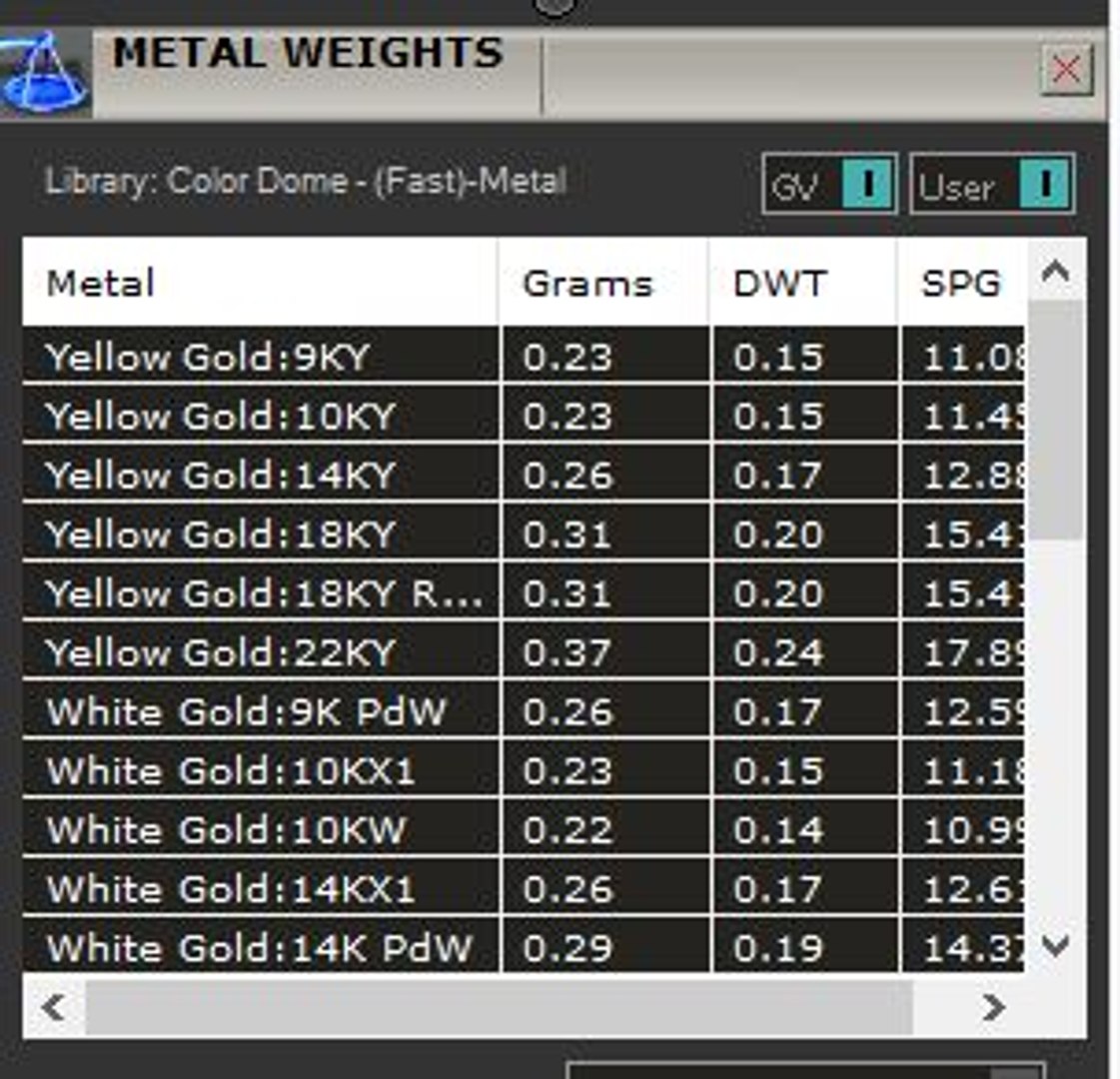Select the Yellow Gold:10KY row

point(524,416)
